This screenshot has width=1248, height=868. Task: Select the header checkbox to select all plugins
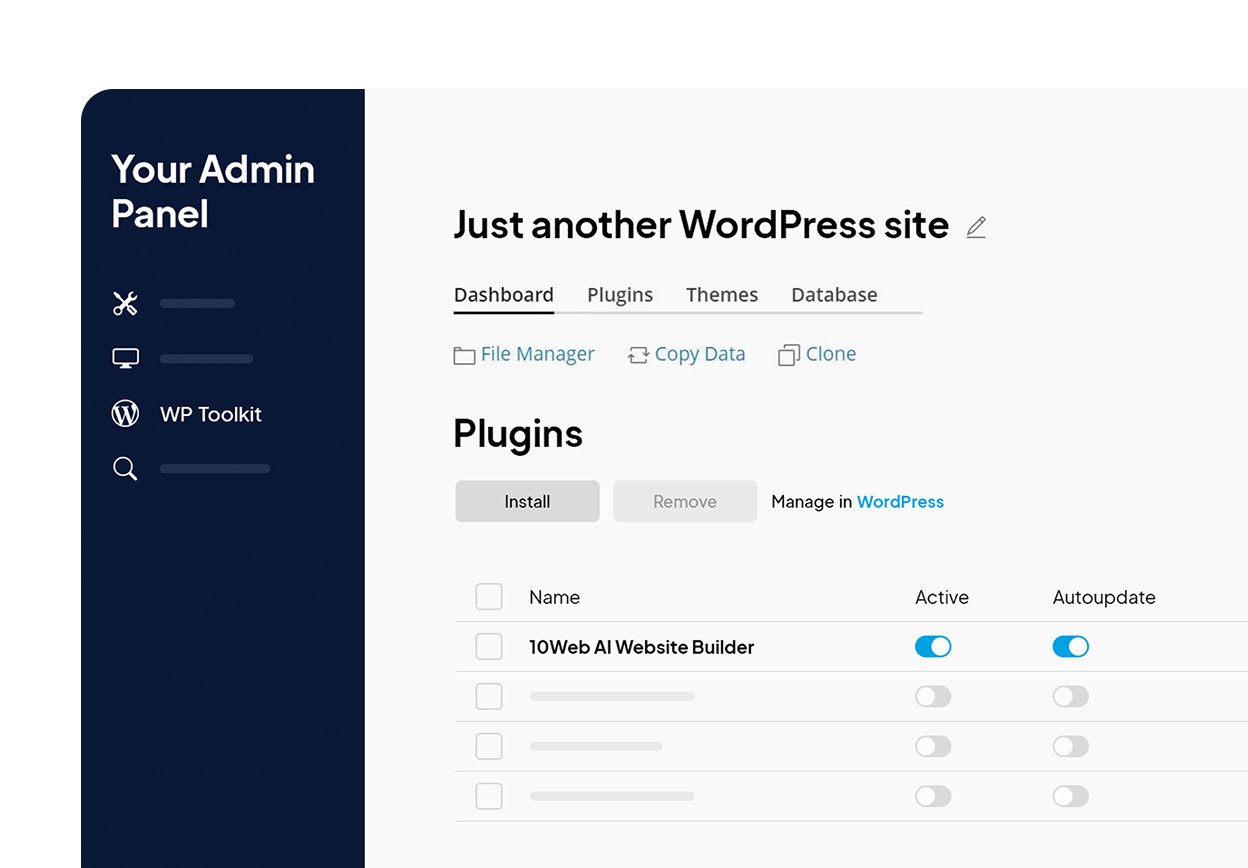coord(488,596)
